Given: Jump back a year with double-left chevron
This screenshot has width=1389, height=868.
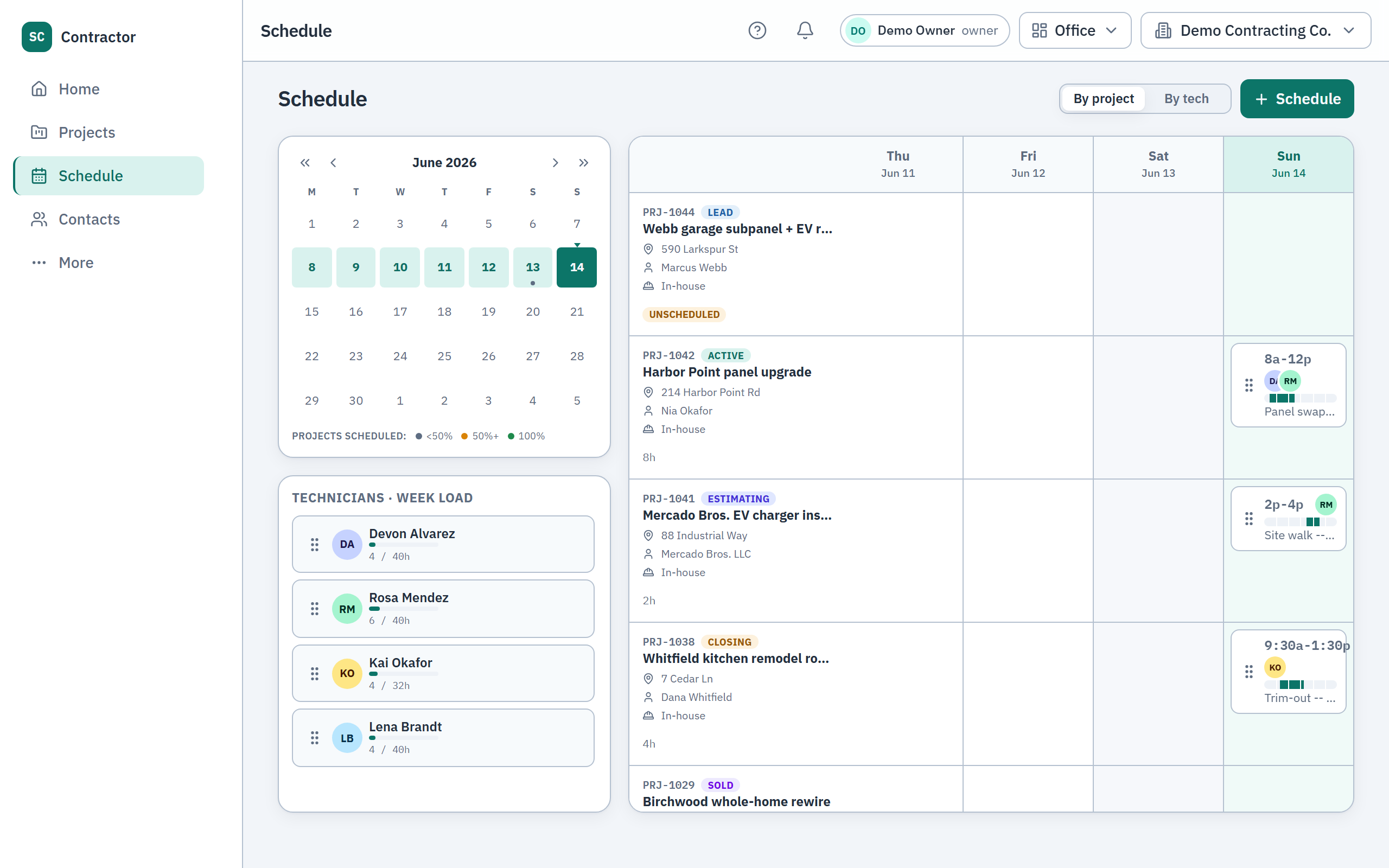Looking at the screenshot, I should click(305, 162).
